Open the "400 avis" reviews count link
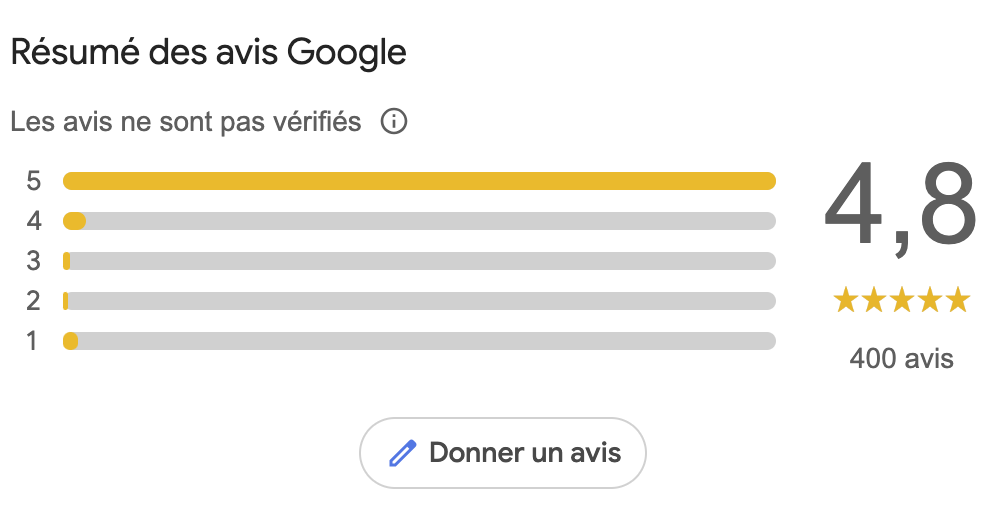 click(901, 358)
